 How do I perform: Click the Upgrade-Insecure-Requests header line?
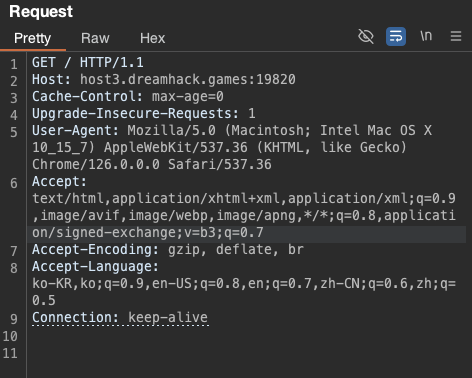[x=144, y=113]
